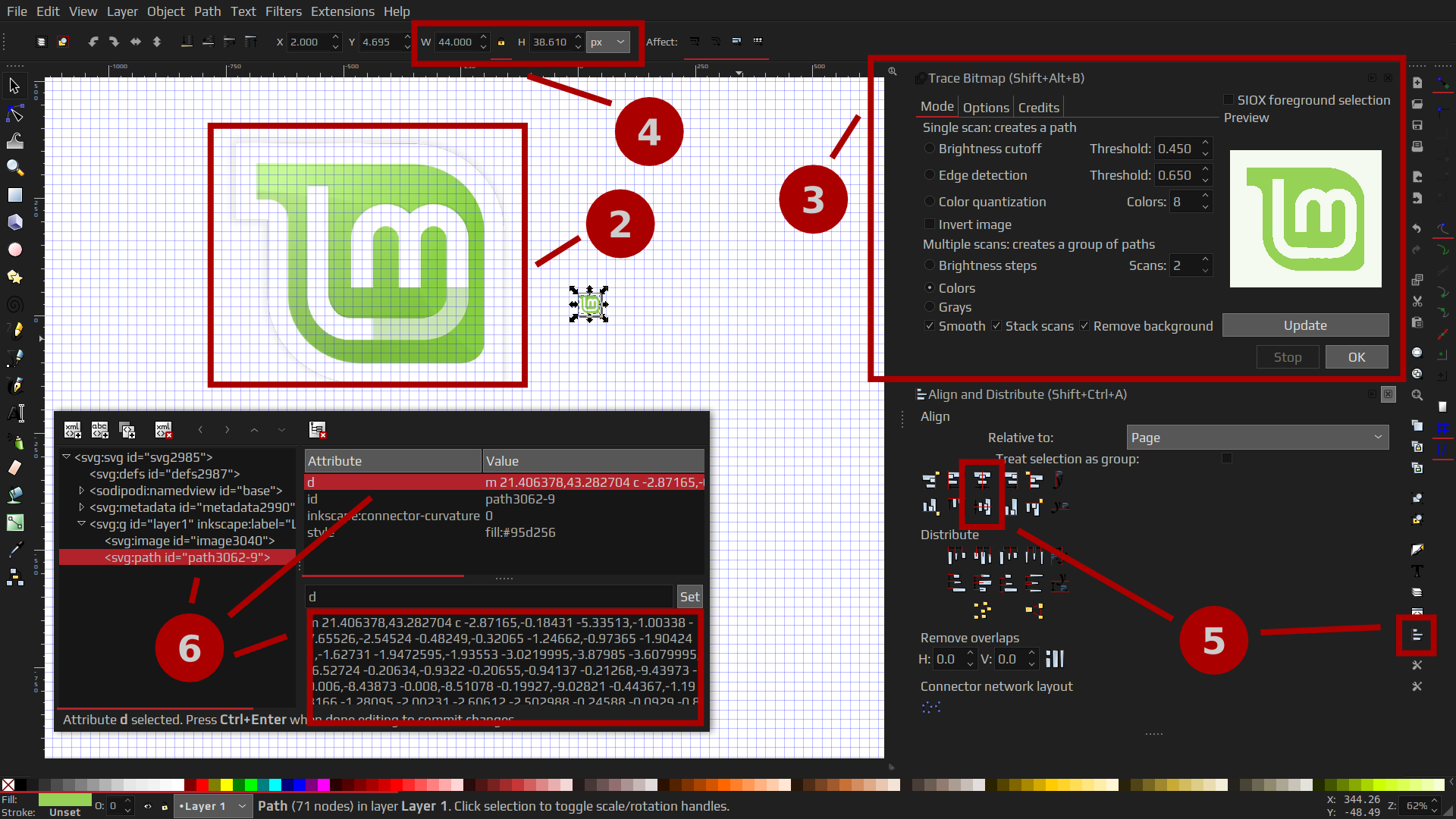Screen dimensions: 1456x819
Task: Select the Selector arrow tool
Action: 14,86
